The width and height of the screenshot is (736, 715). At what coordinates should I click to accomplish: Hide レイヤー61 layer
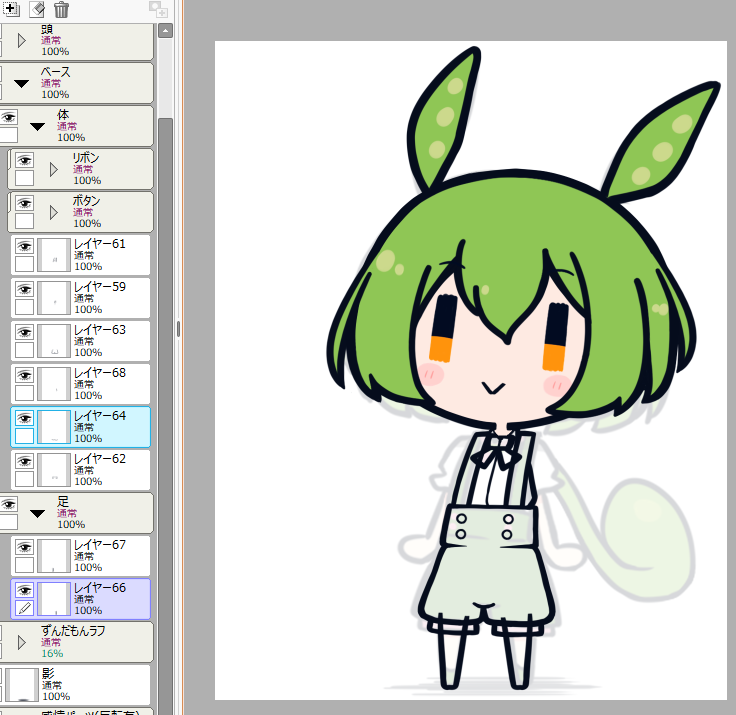24,246
